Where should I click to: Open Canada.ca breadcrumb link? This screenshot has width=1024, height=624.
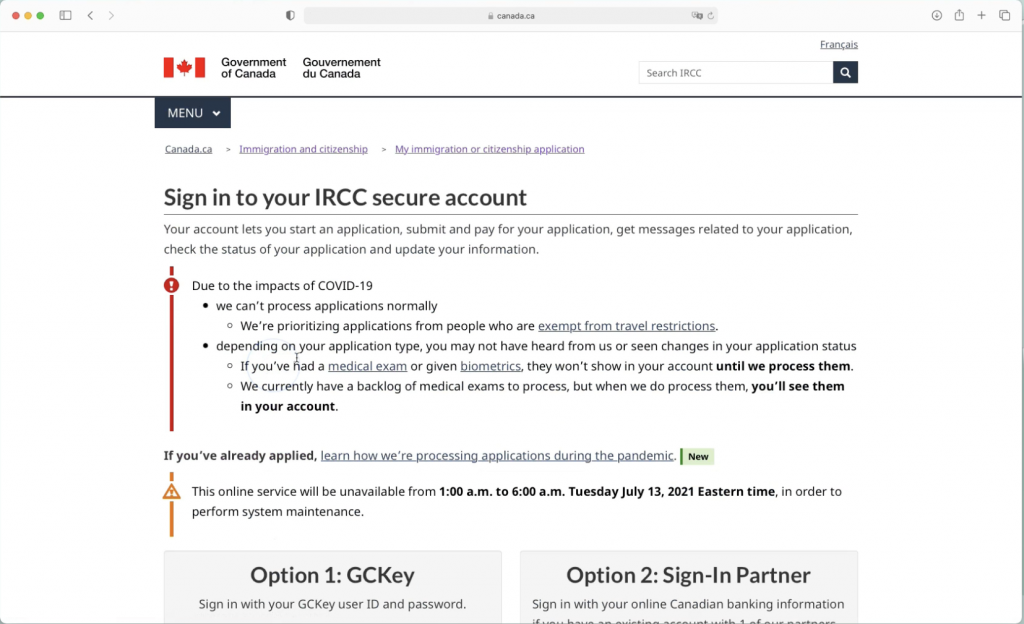188,149
